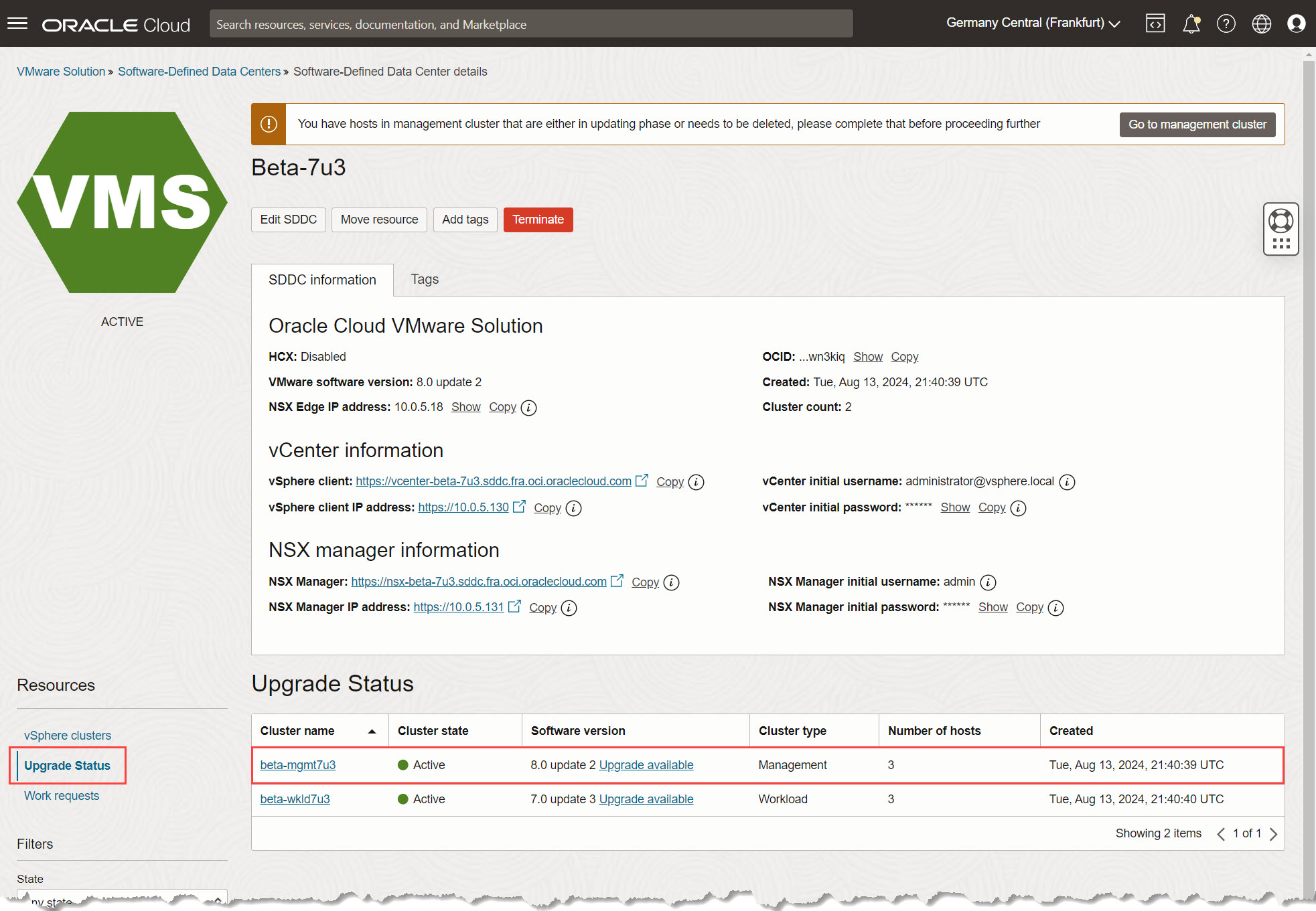This screenshot has width=1316, height=911.
Task: Open the language globe icon
Action: click(1261, 24)
